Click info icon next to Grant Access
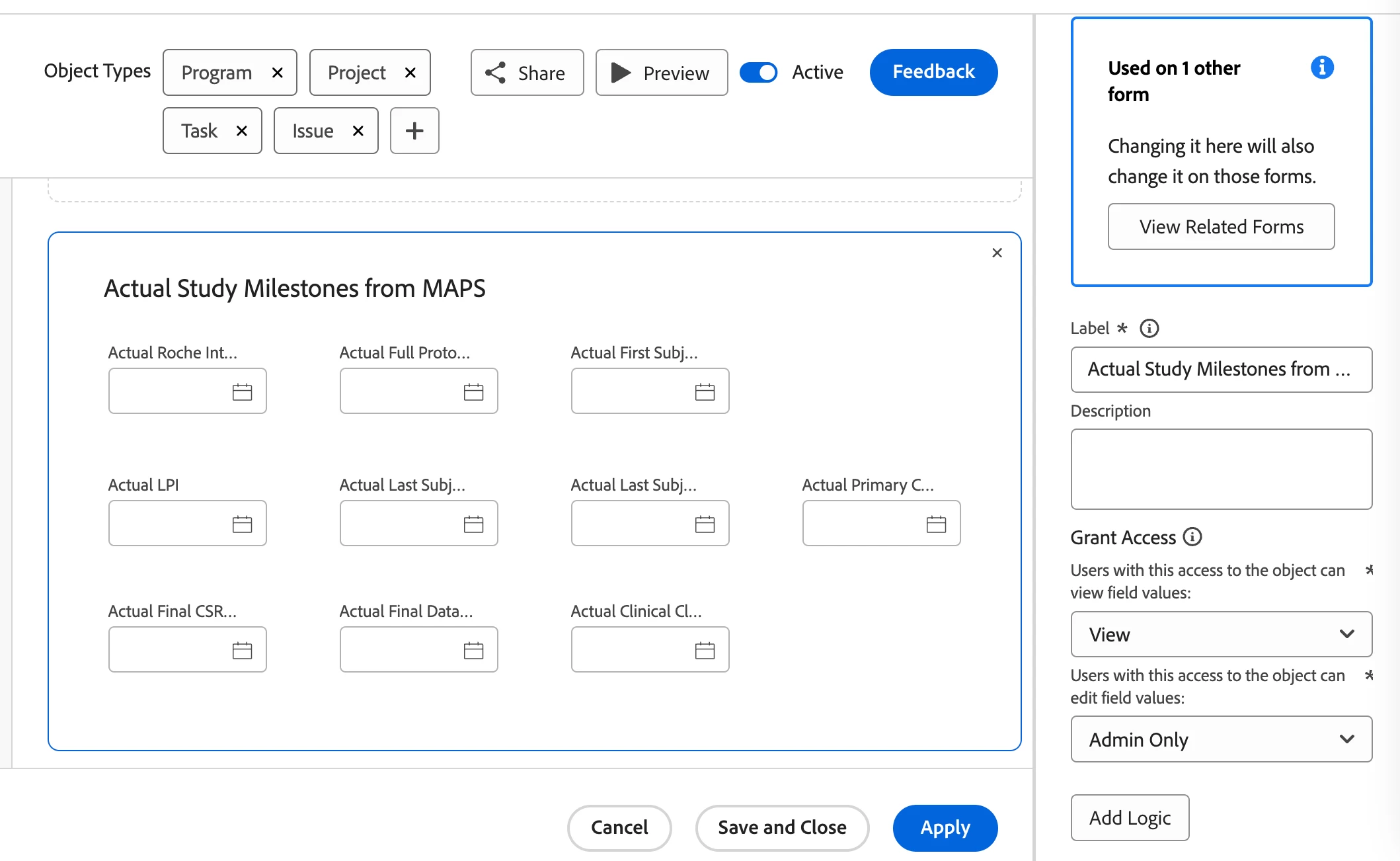Viewport: 1400px width, 861px height. point(1192,537)
